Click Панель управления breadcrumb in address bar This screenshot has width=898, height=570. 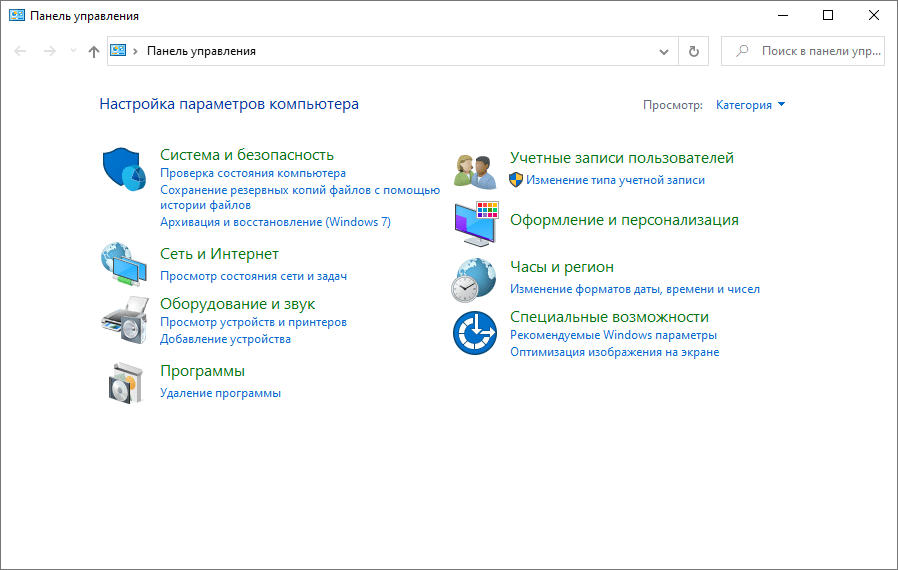click(201, 51)
